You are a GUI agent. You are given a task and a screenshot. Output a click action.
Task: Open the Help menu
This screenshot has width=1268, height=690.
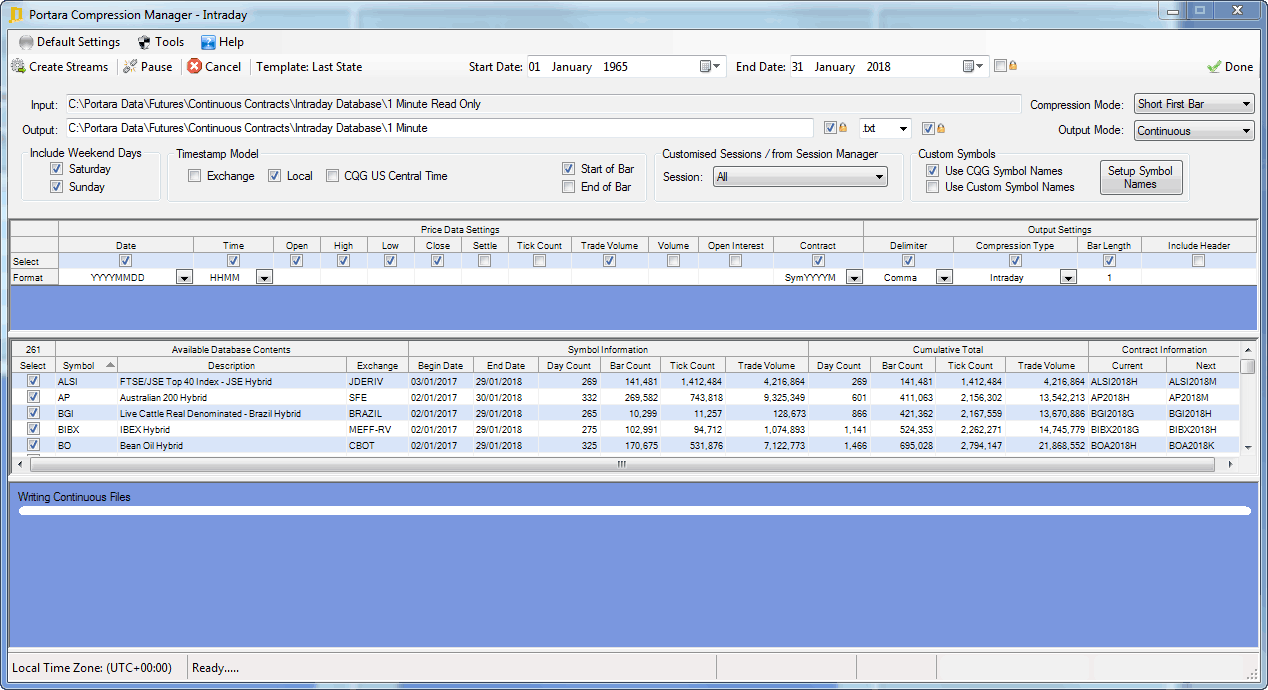click(x=222, y=42)
